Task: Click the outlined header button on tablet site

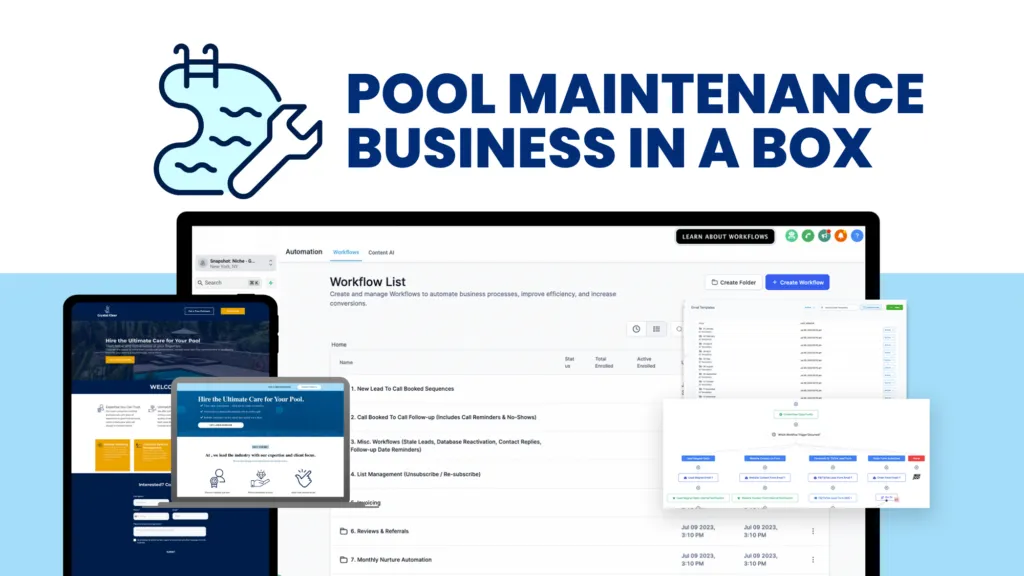Action: pos(199,311)
